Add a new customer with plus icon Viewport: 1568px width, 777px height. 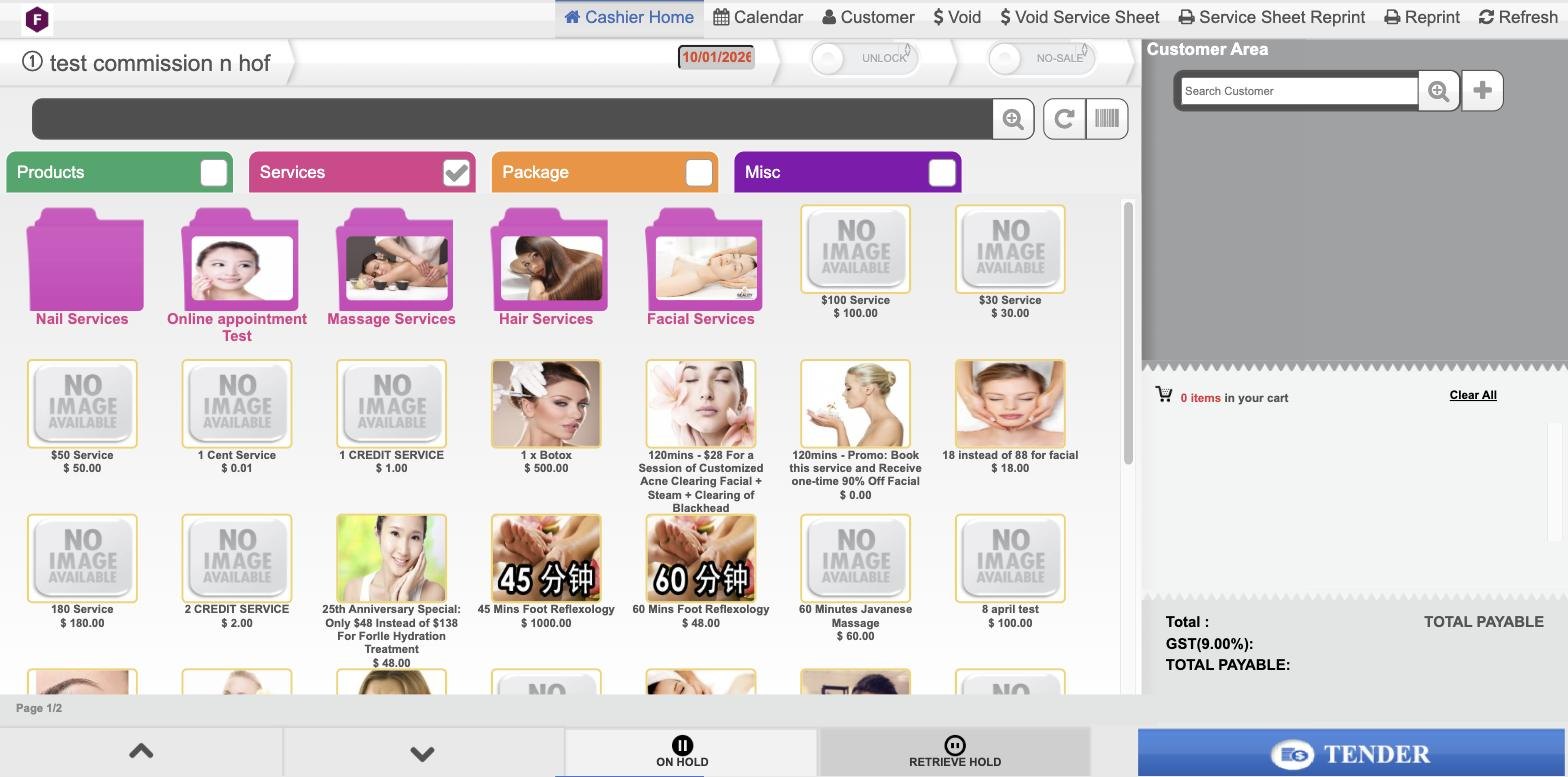click(x=1483, y=91)
